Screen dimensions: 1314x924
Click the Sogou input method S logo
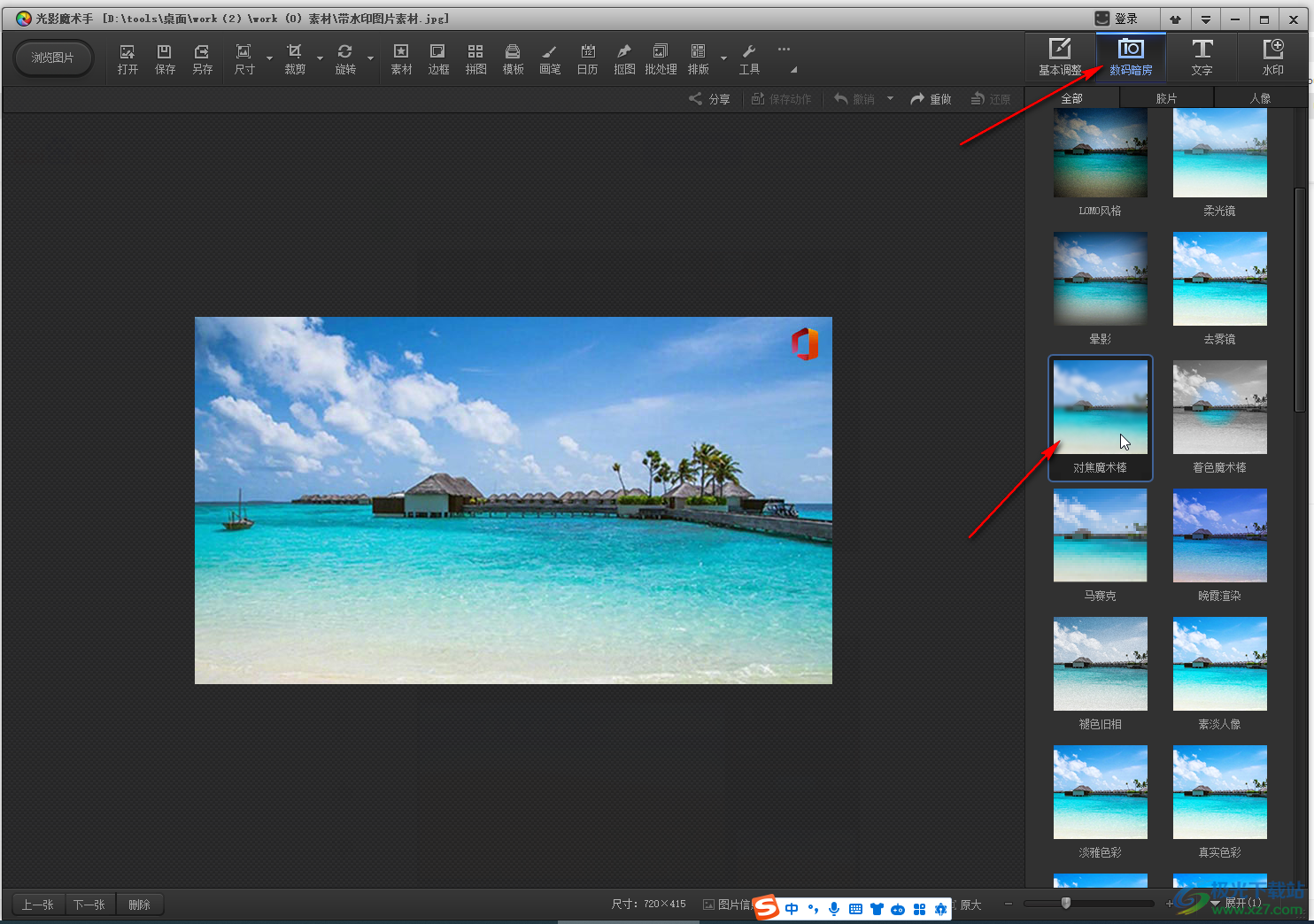[767, 907]
